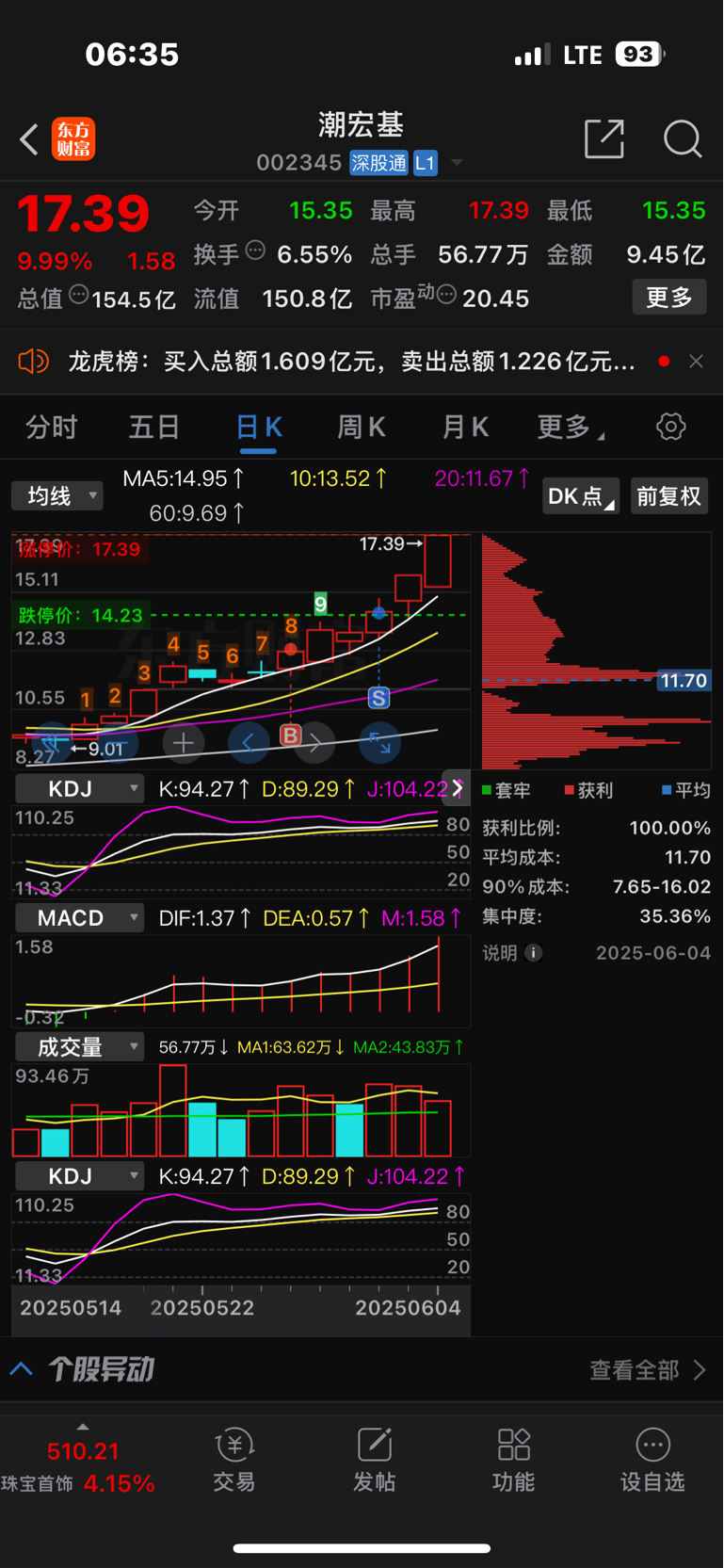Viewport: 724px width, 1568px height.
Task: Open the bottom KDJ indicator dropdown
Action: pos(79,1175)
